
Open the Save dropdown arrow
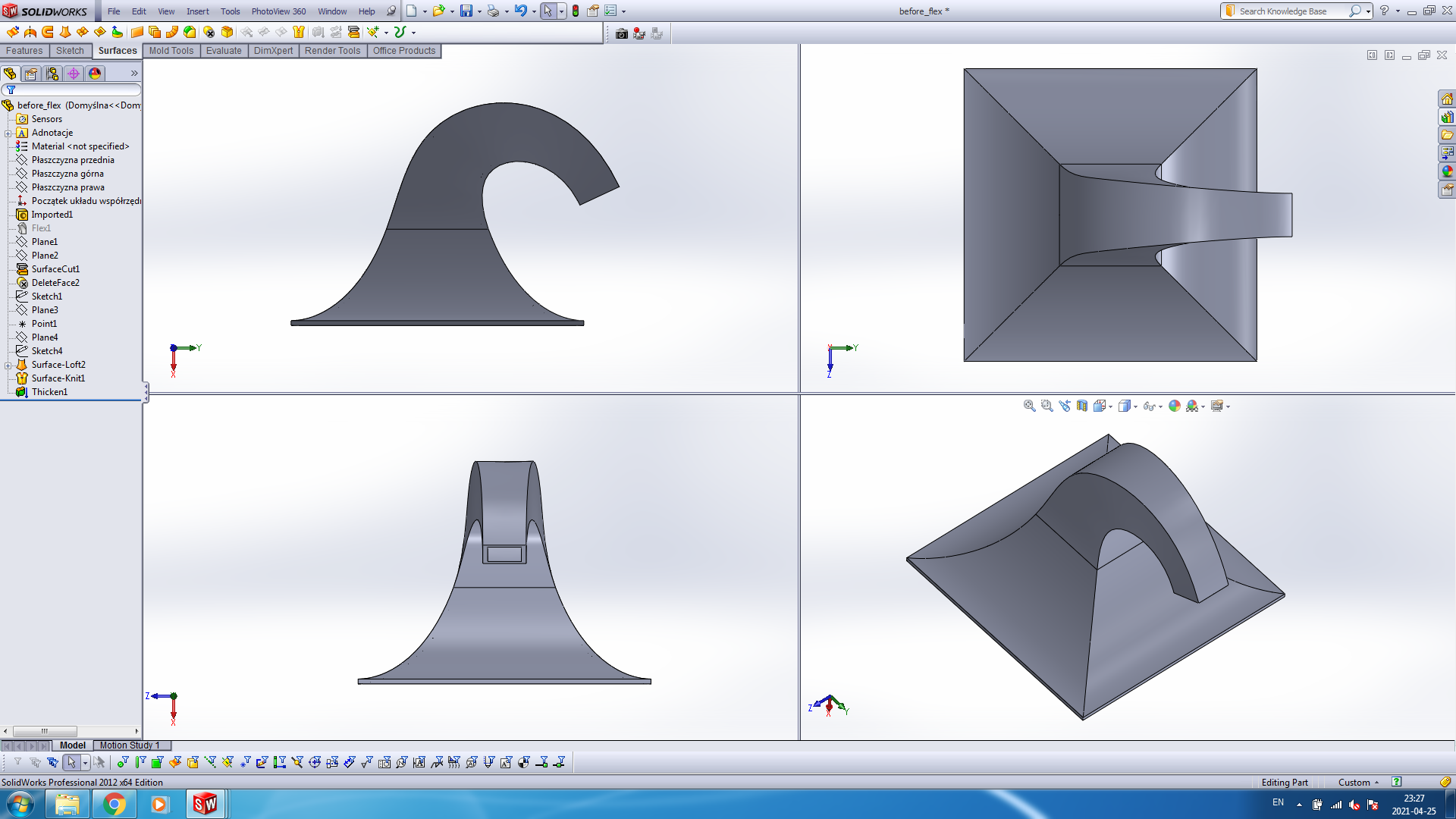point(479,12)
